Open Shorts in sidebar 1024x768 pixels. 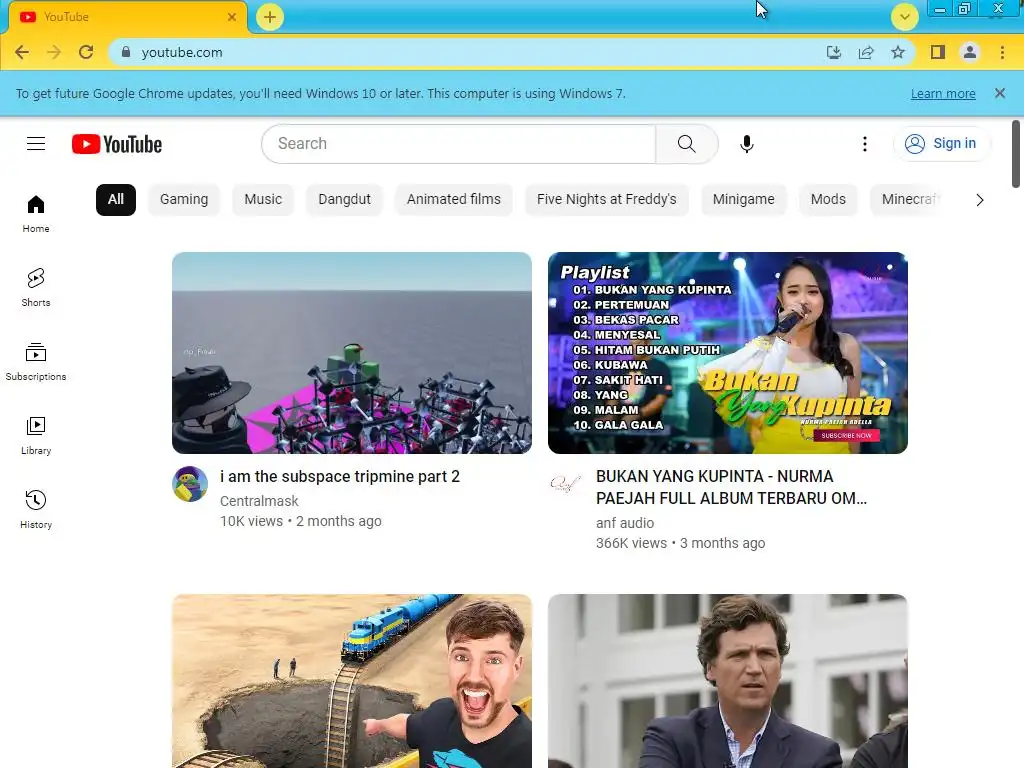[x=36, y=287]
